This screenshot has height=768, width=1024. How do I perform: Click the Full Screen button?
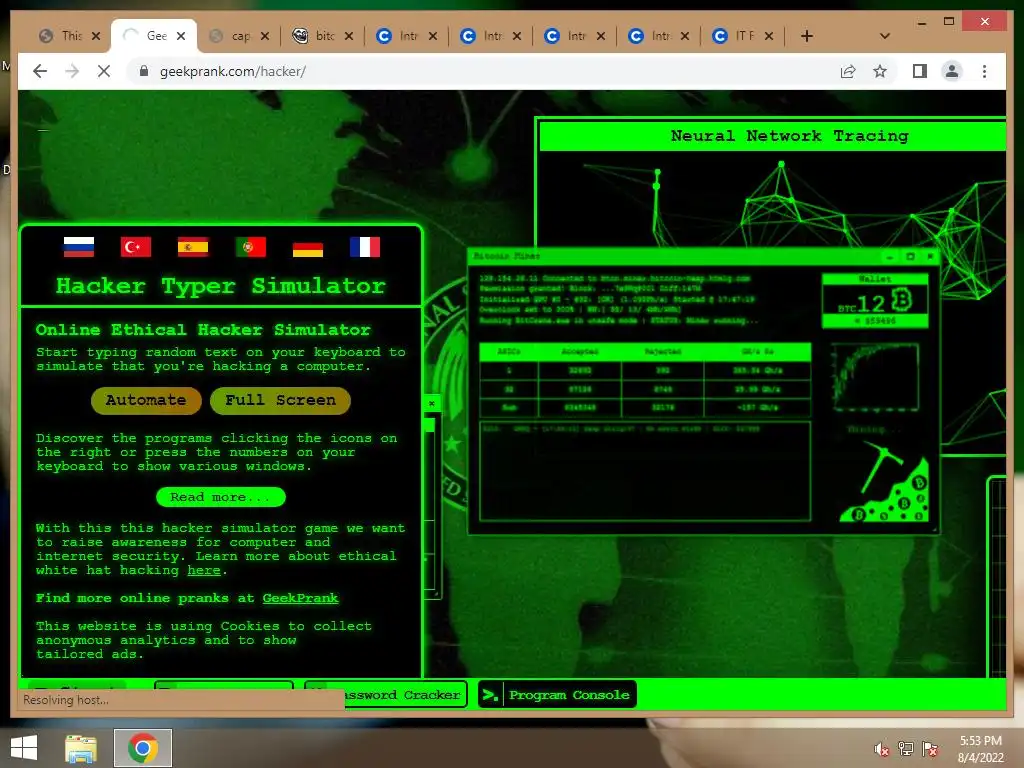(x=280, y=400)
